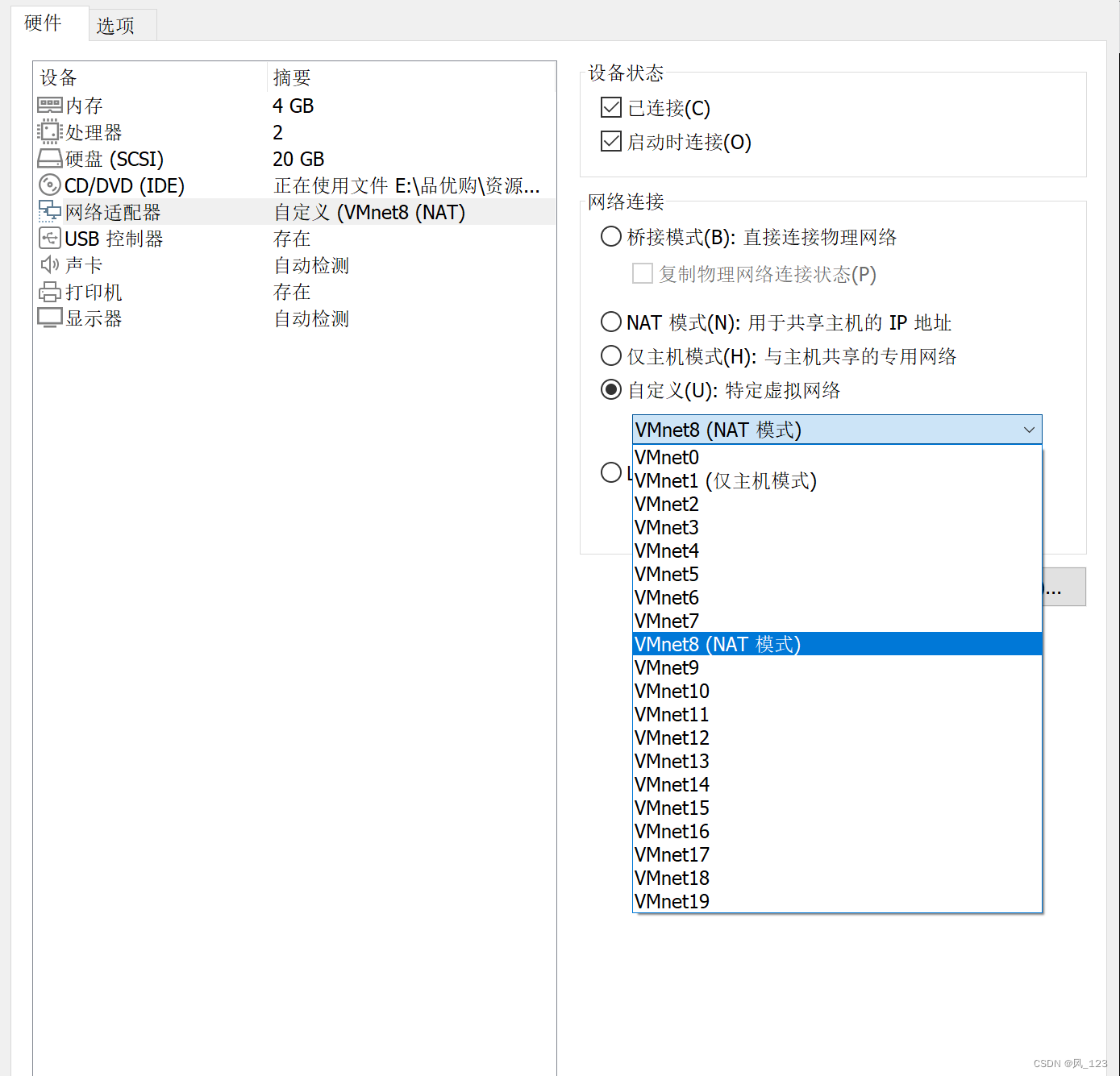Click the 设备 column header
This screenshot has width=1120, height=1076.
58,77
